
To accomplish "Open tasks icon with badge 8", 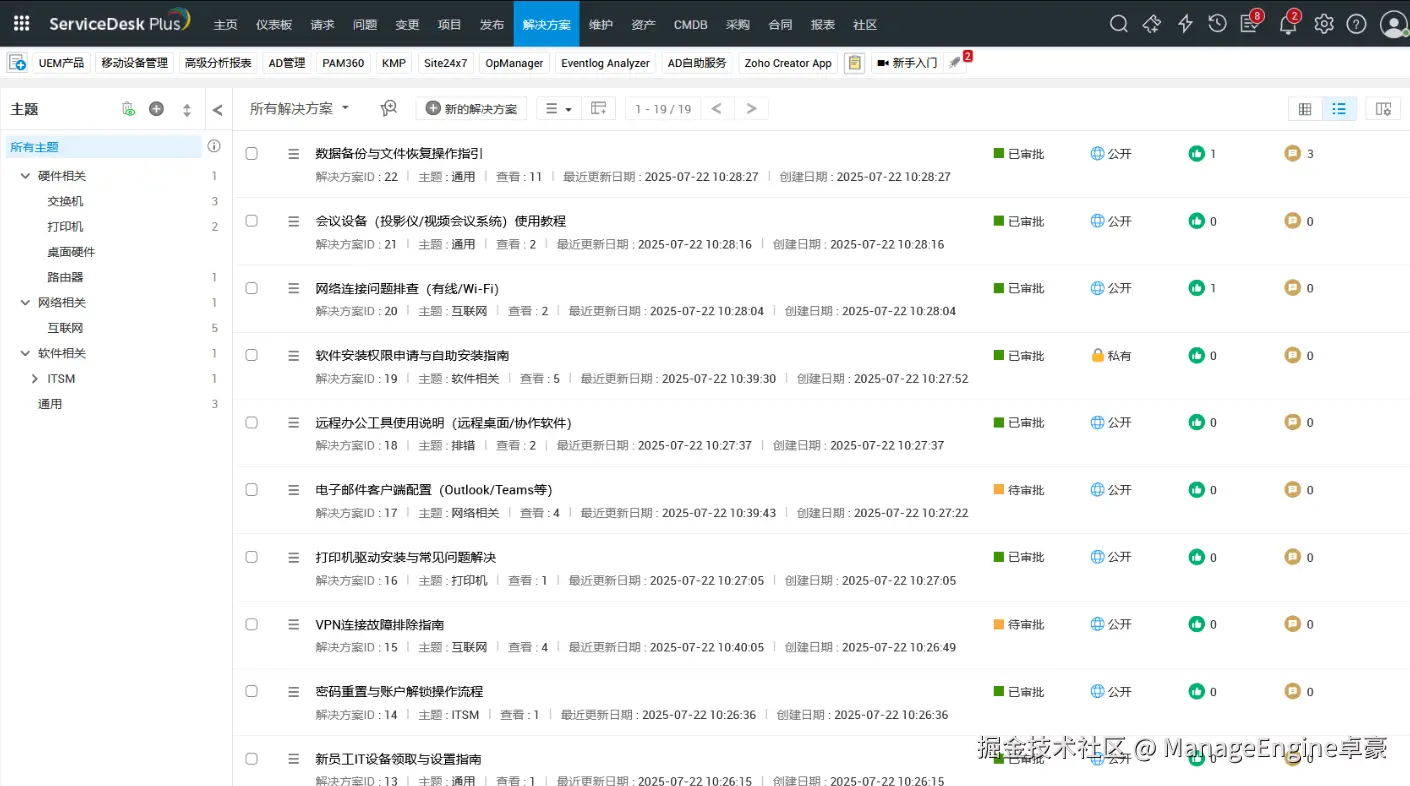I will 1250,24.
